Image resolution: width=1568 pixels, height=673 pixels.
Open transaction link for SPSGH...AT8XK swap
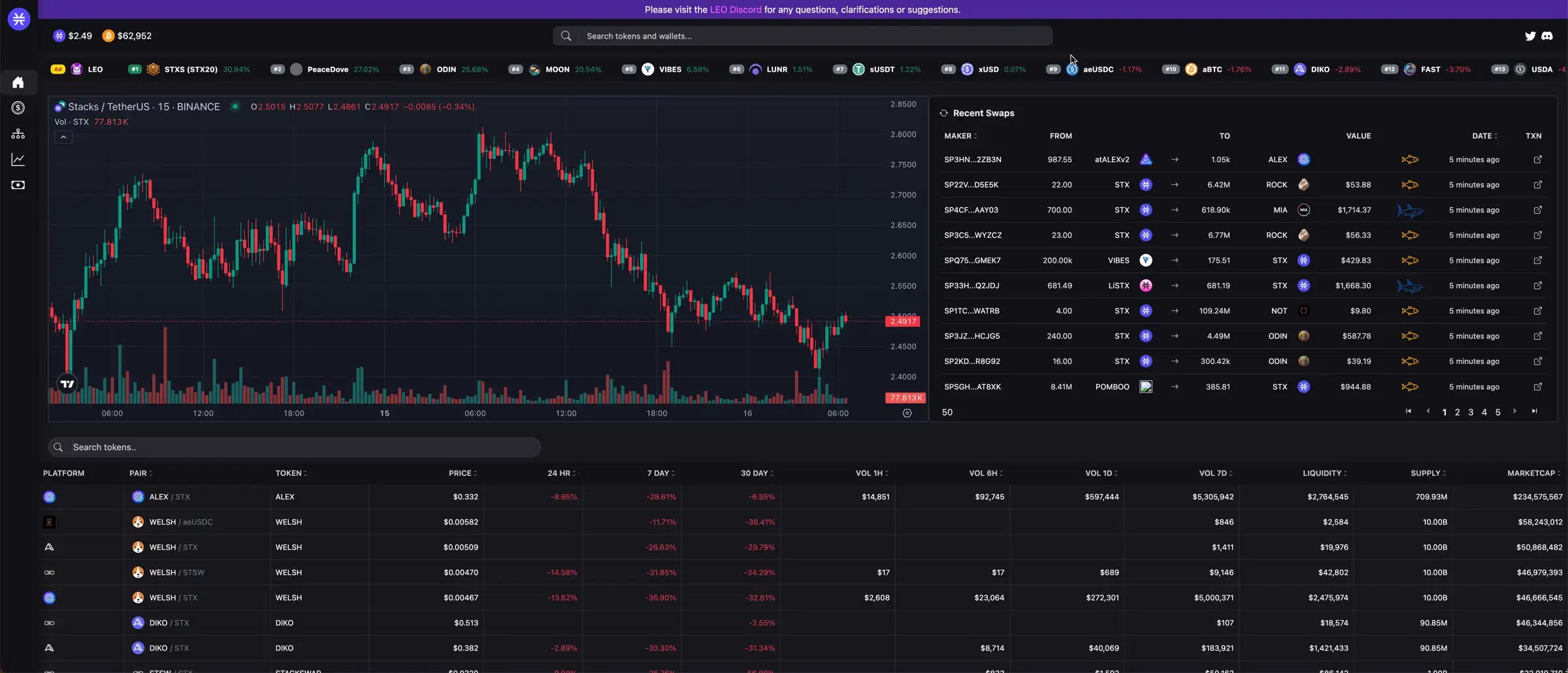[1538, 387]
